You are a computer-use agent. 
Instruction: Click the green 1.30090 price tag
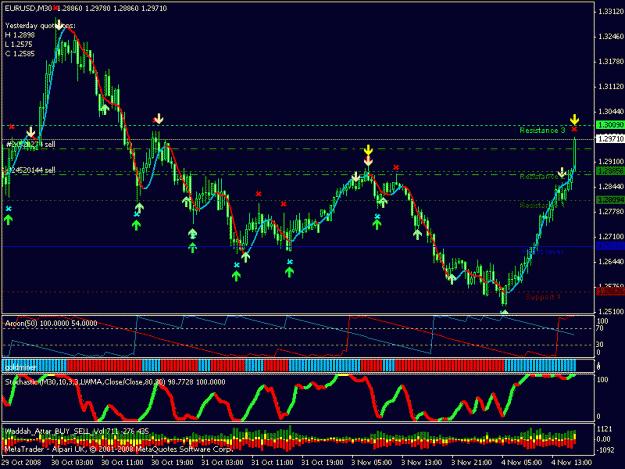click(610, 125)
